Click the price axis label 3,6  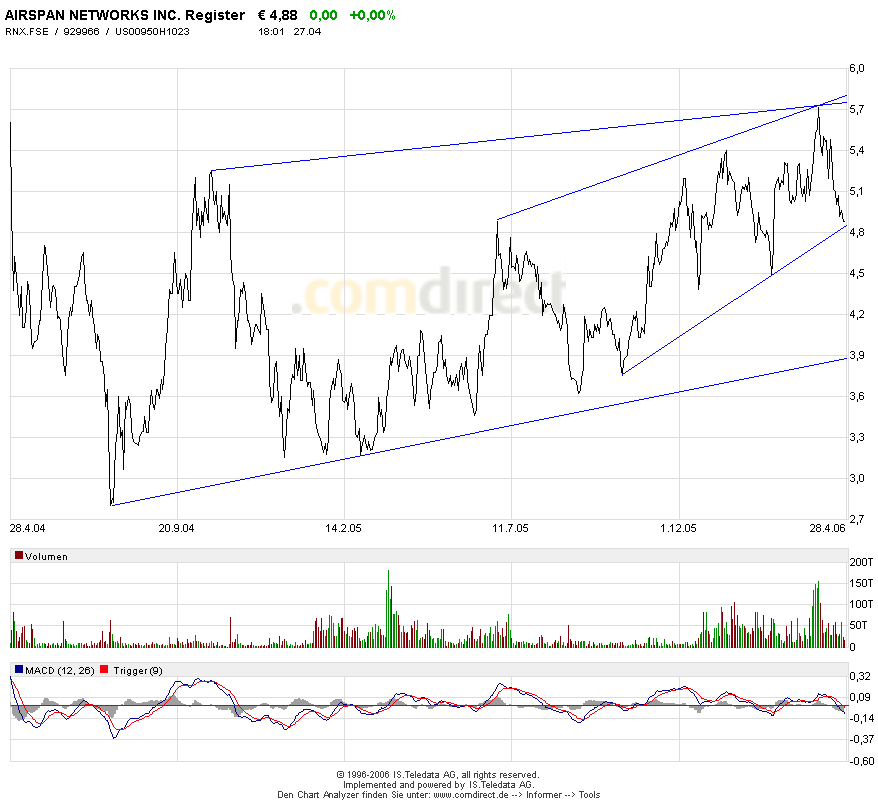[x=857, y=396]
